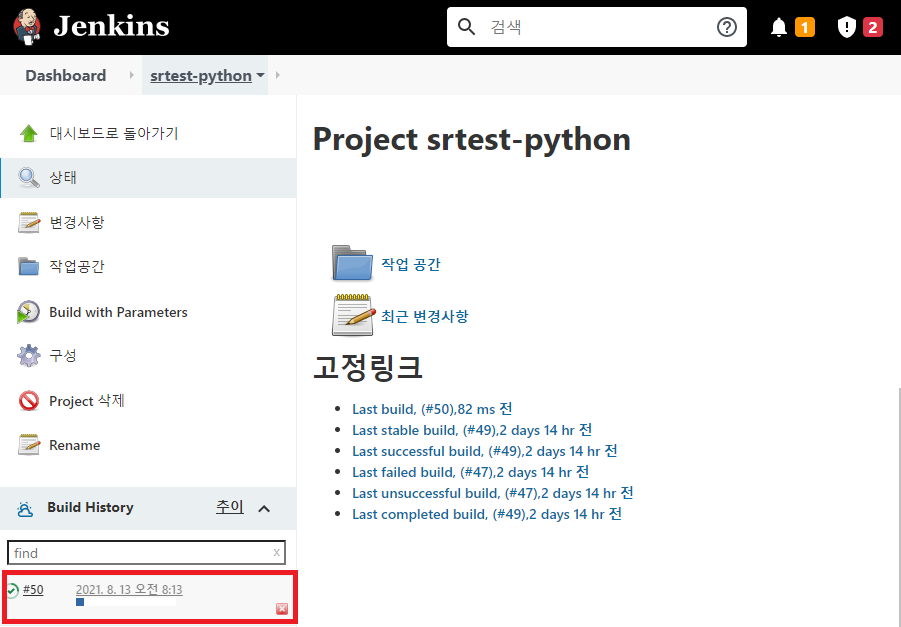This screenshot has width=901, height=627.
Task: Open the srtest-python breadcrumb dropdown arrow
Action: click(x=260, y=75)
